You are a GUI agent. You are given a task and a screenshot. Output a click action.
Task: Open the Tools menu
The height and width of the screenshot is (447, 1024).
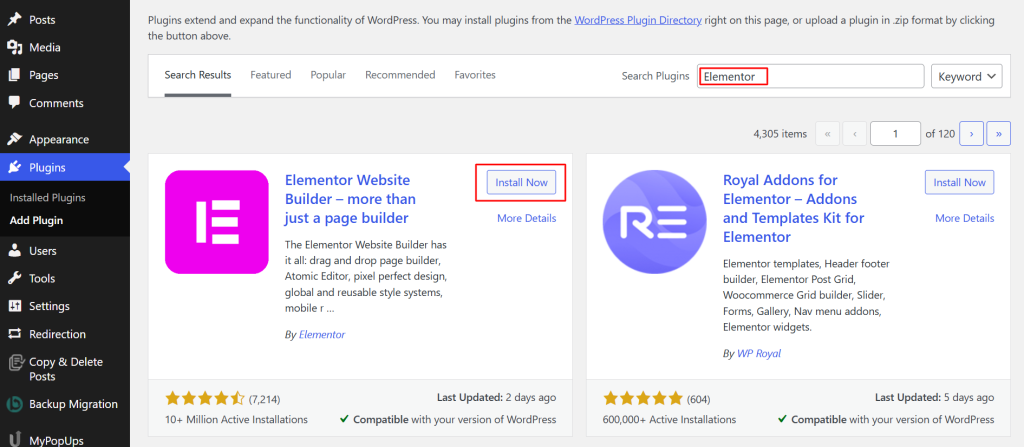click(65, 278)
